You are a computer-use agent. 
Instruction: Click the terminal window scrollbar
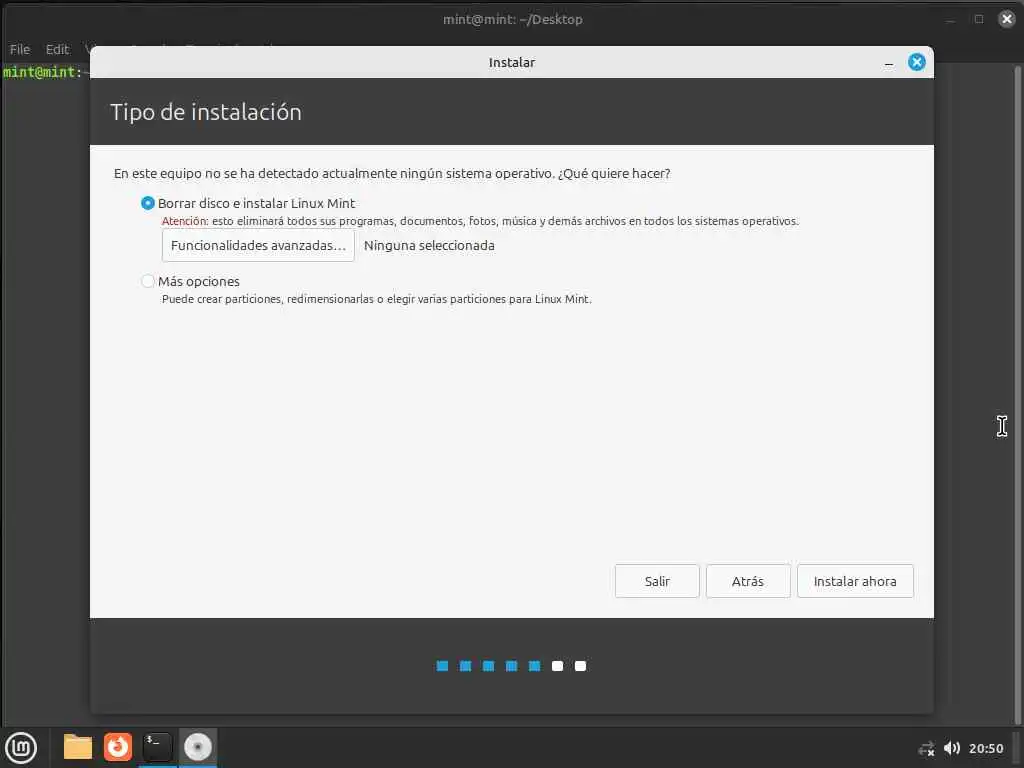click(x=1017, y=394)
